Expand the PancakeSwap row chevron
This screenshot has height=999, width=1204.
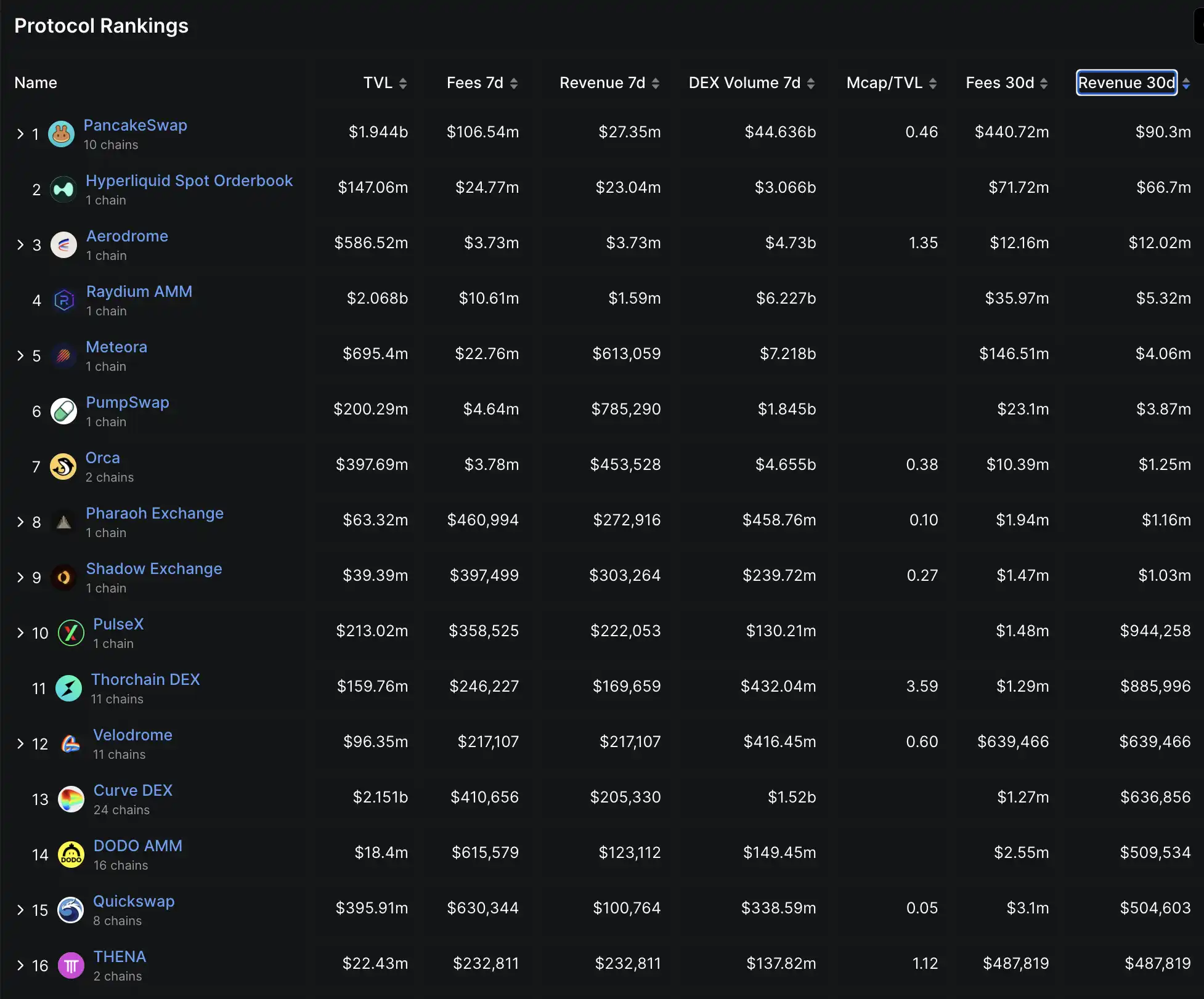tap(20, 134)
